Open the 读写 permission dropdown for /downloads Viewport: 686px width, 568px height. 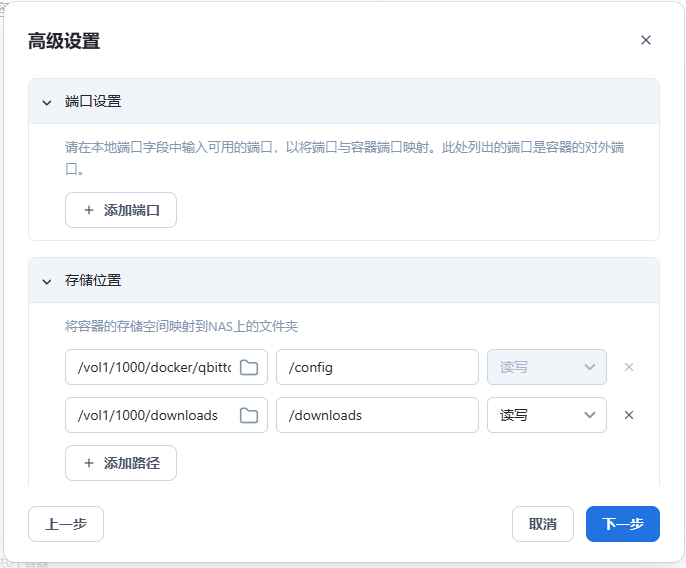[546, 415]
